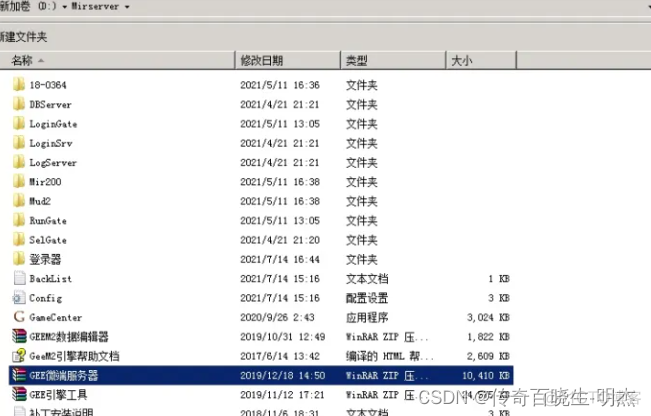
Task: Click the 2020/9/26 2:43 date cell
Action: [277, 318]
